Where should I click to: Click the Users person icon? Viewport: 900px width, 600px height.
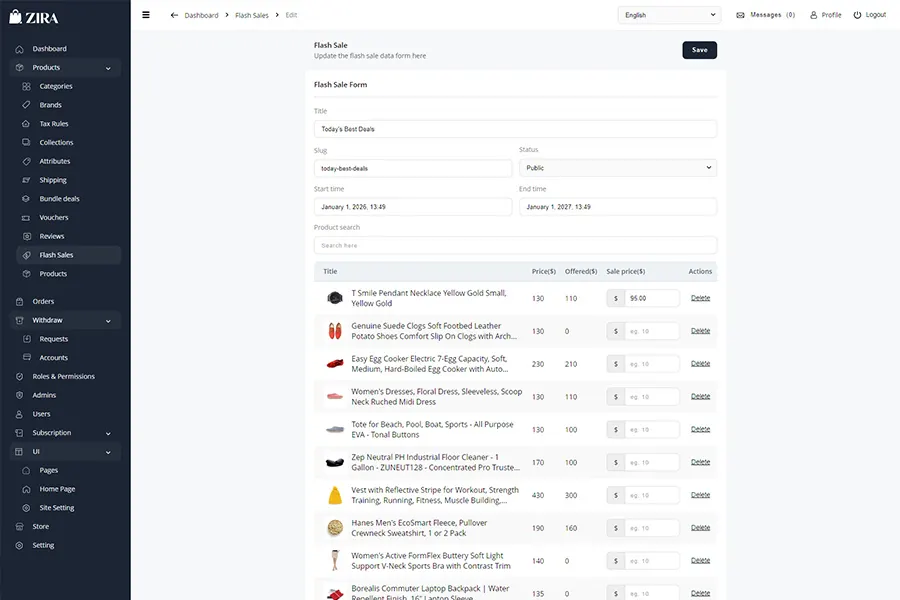[20, 414]
